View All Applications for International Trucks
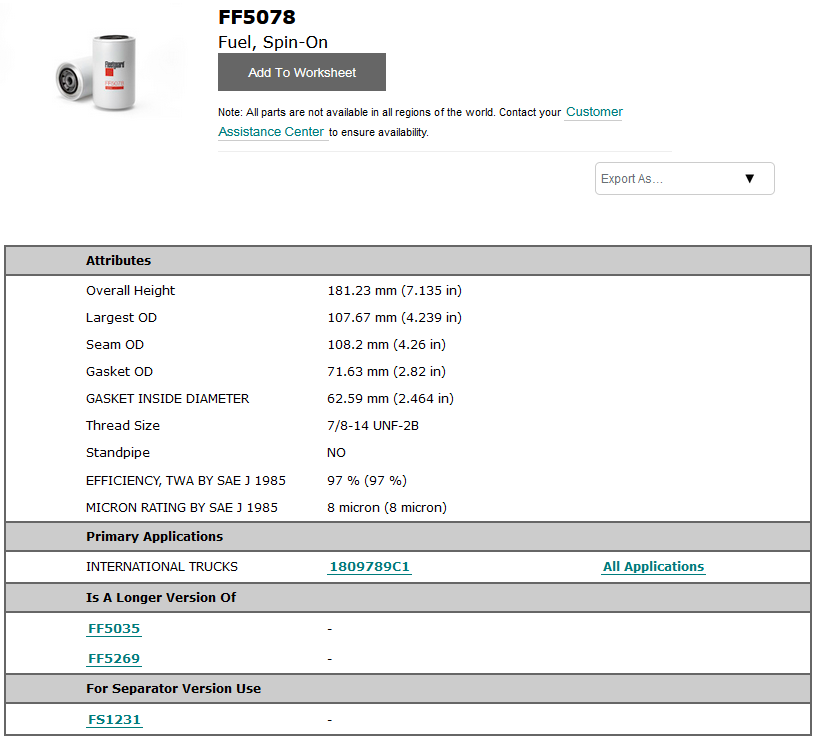Image resolution: width=817 pixels, height=738 pixels. coord(653,566)
